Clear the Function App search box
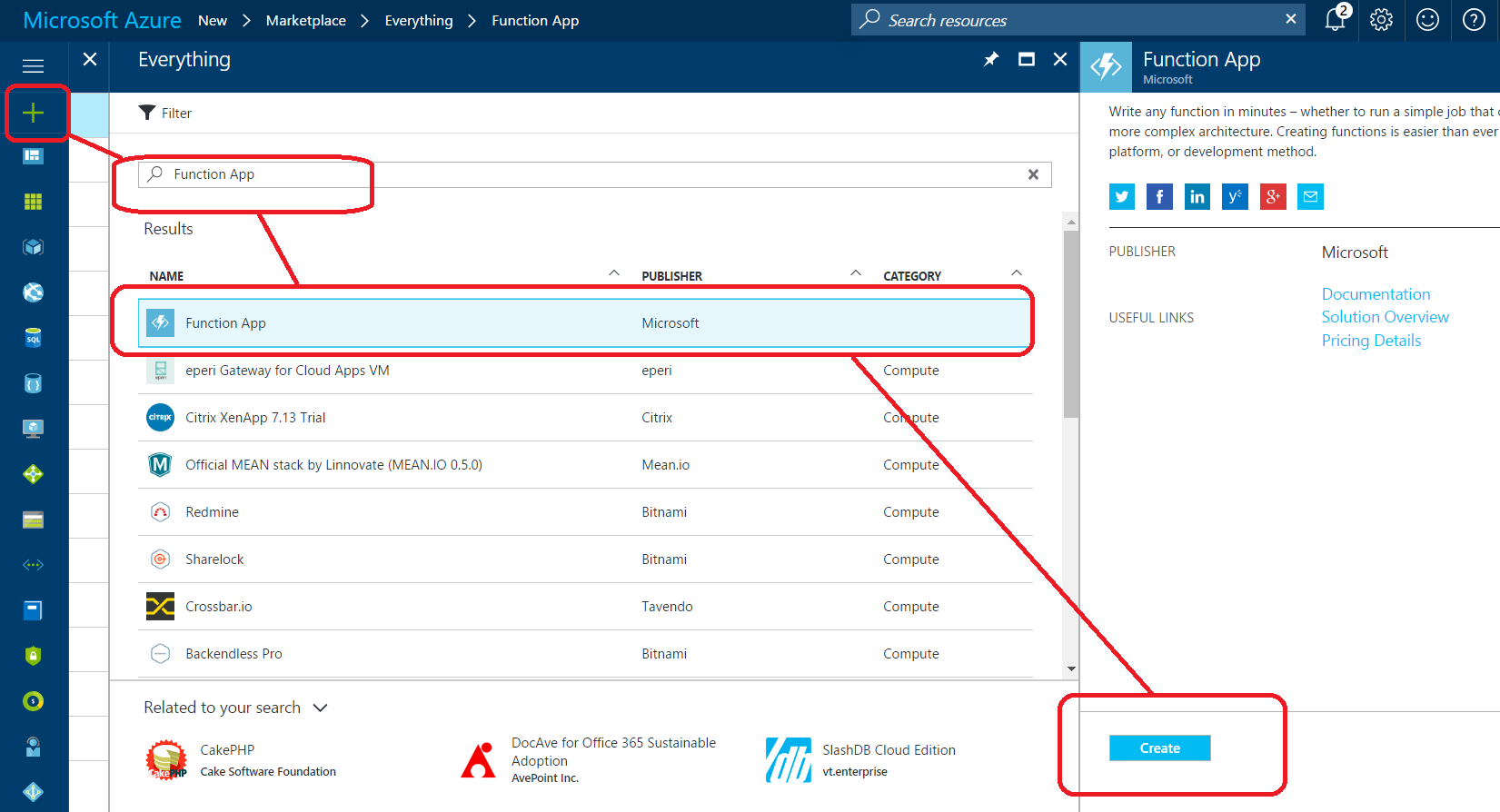The height and width of the screenshot is (812, 1500). 1033,174
